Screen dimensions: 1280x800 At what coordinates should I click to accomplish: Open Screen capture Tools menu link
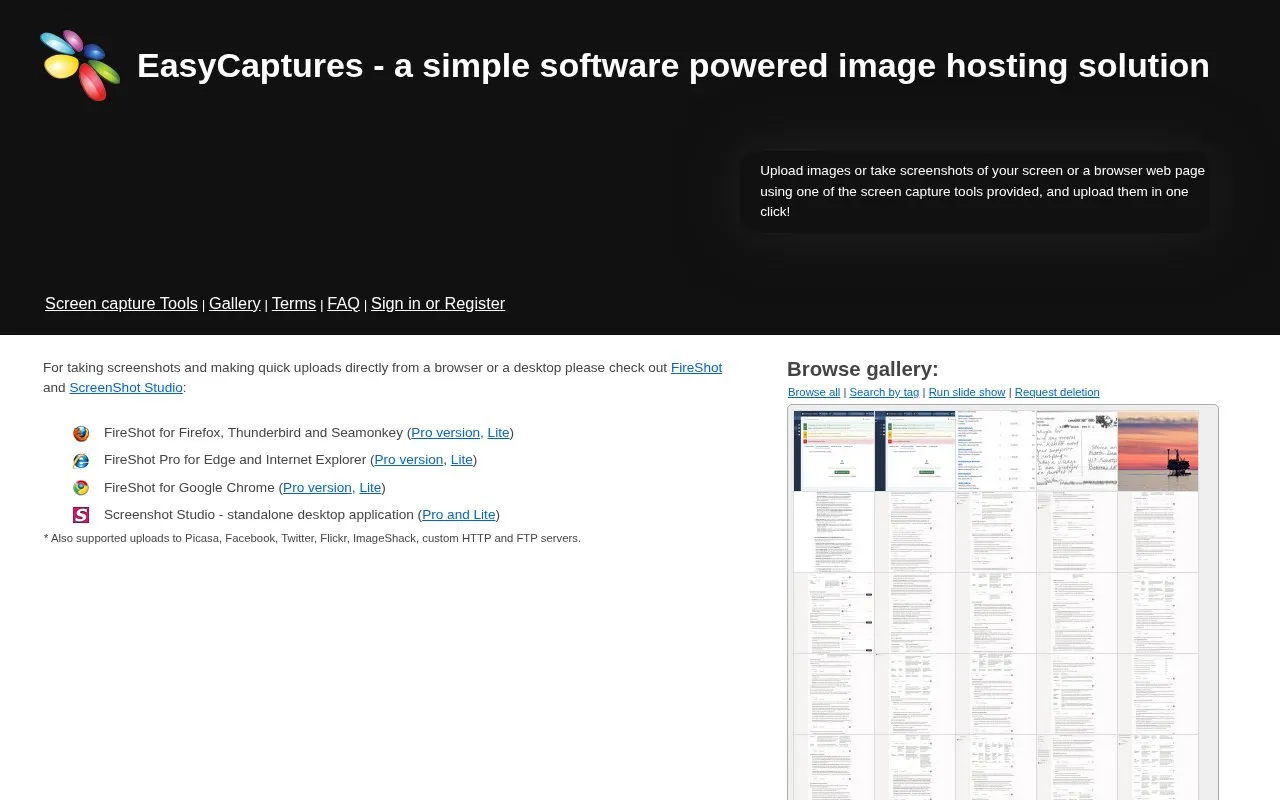point(121,303)
